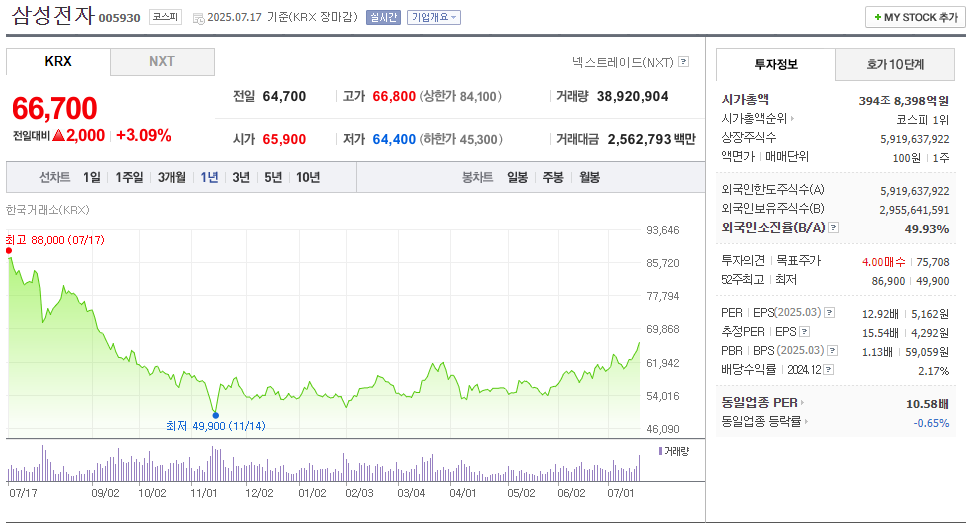Click the 전일 value 64,700
966x523 pixels.
click(x=284, y=96)
